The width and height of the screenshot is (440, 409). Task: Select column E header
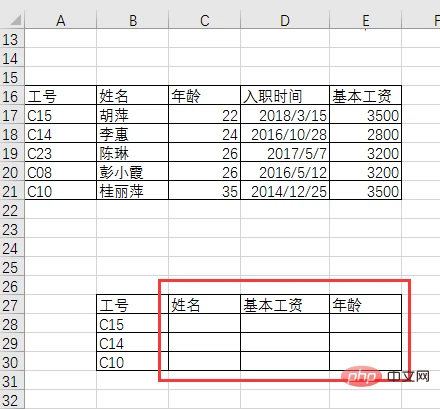point(366,20)
